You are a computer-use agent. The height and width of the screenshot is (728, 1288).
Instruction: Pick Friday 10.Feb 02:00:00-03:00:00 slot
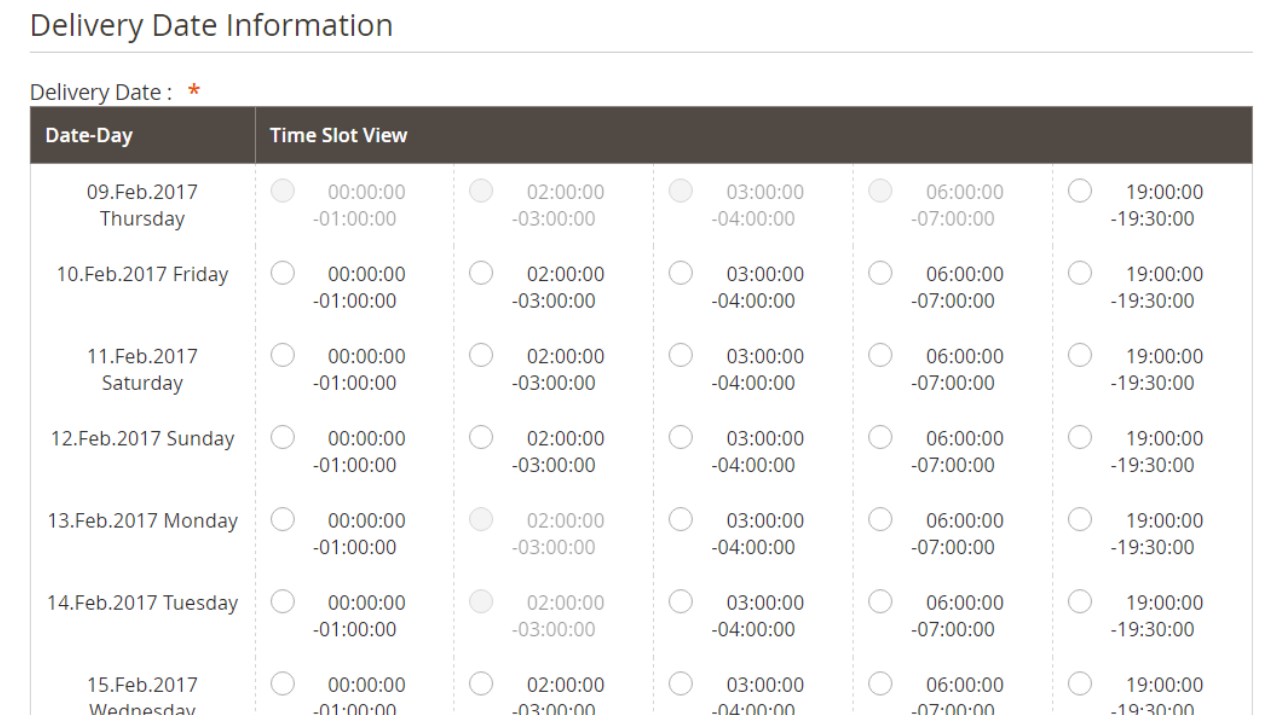[482, 273]
